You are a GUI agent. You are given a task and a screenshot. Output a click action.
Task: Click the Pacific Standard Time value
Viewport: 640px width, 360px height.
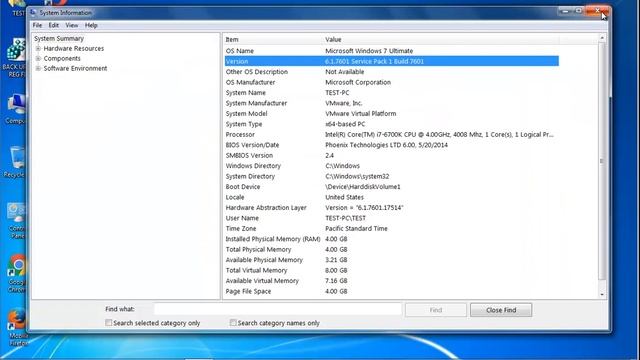pos(356,229)
